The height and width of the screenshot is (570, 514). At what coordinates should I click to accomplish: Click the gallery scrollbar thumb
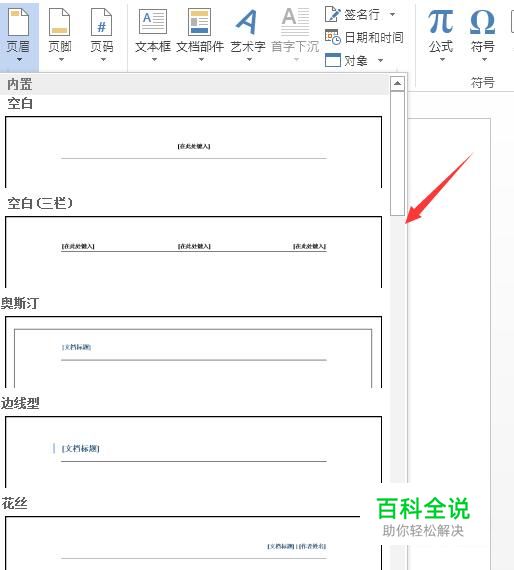tap(397, 153)
